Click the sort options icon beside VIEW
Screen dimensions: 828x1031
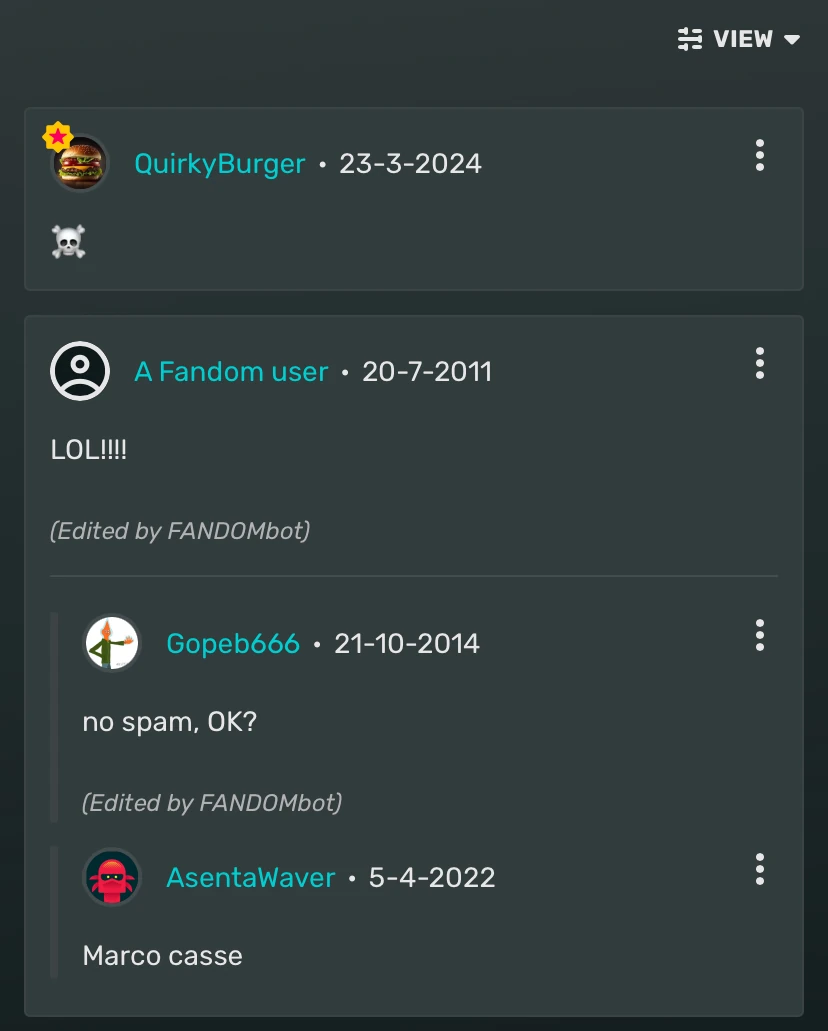click(x=690, y=39)
